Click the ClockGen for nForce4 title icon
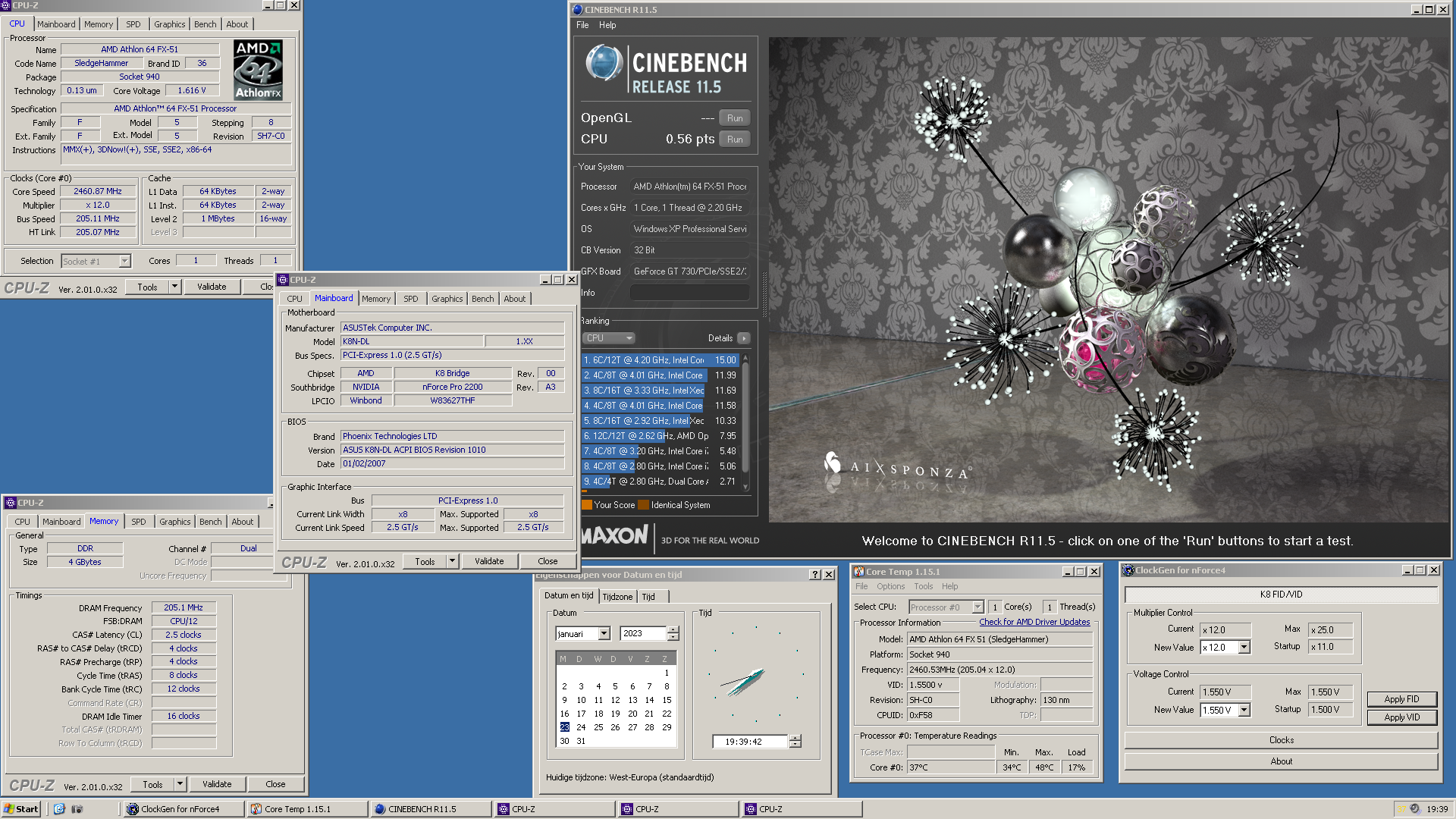The height and width of the screenshot is (819, 1456). pos(1128,570)
